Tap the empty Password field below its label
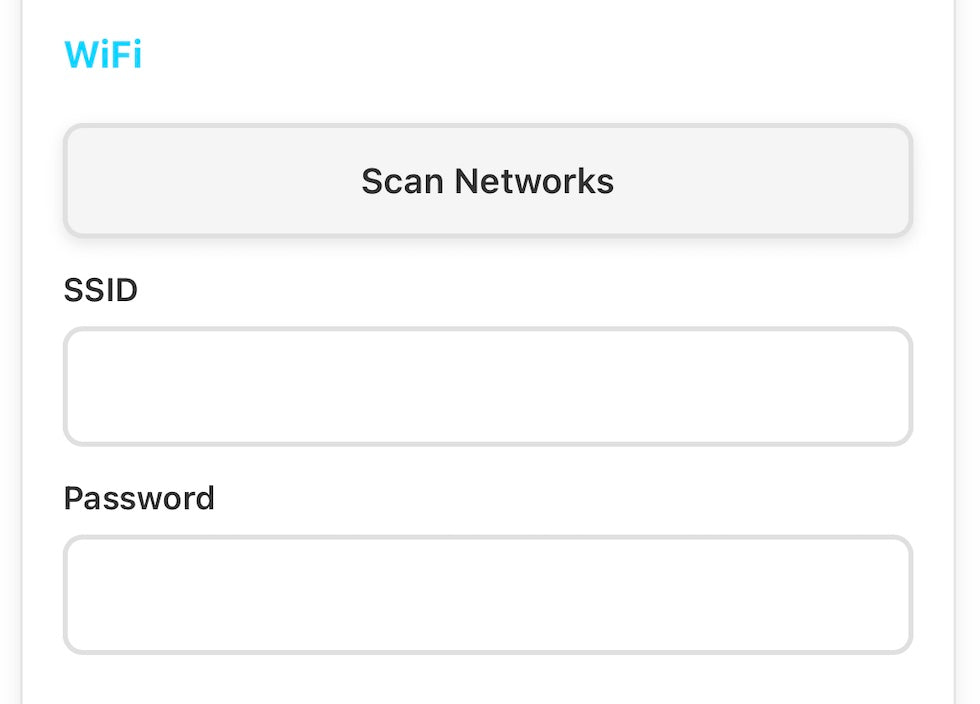This screenshot has height=704, width=980. (488, 595)
